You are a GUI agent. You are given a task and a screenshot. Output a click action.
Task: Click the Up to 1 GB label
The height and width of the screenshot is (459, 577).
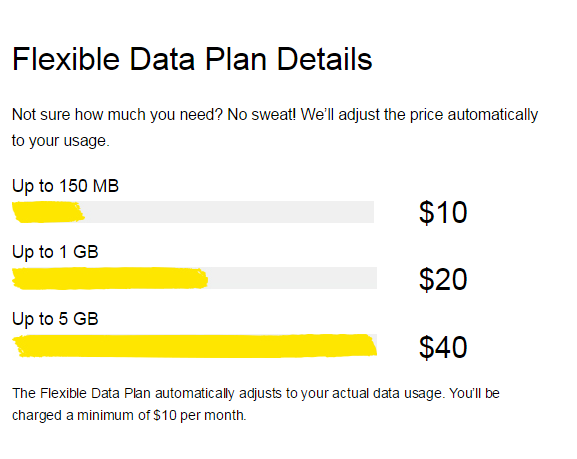pyautogui.click(x=55, y=253)
